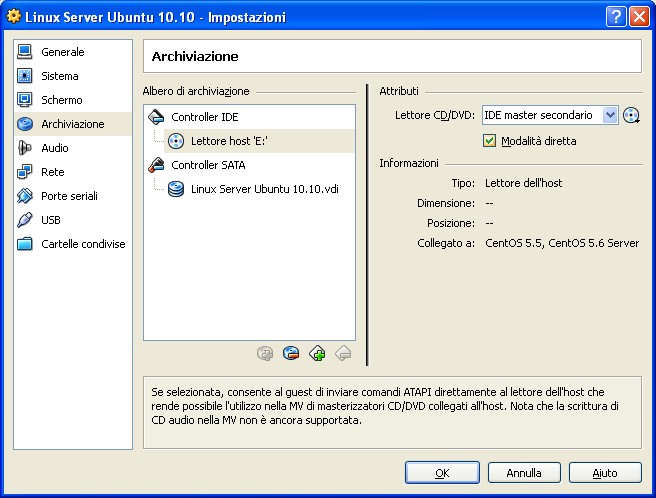The image size is (656, 498).
Task: Go to the Audio settings section
Action: coord(55,148)
